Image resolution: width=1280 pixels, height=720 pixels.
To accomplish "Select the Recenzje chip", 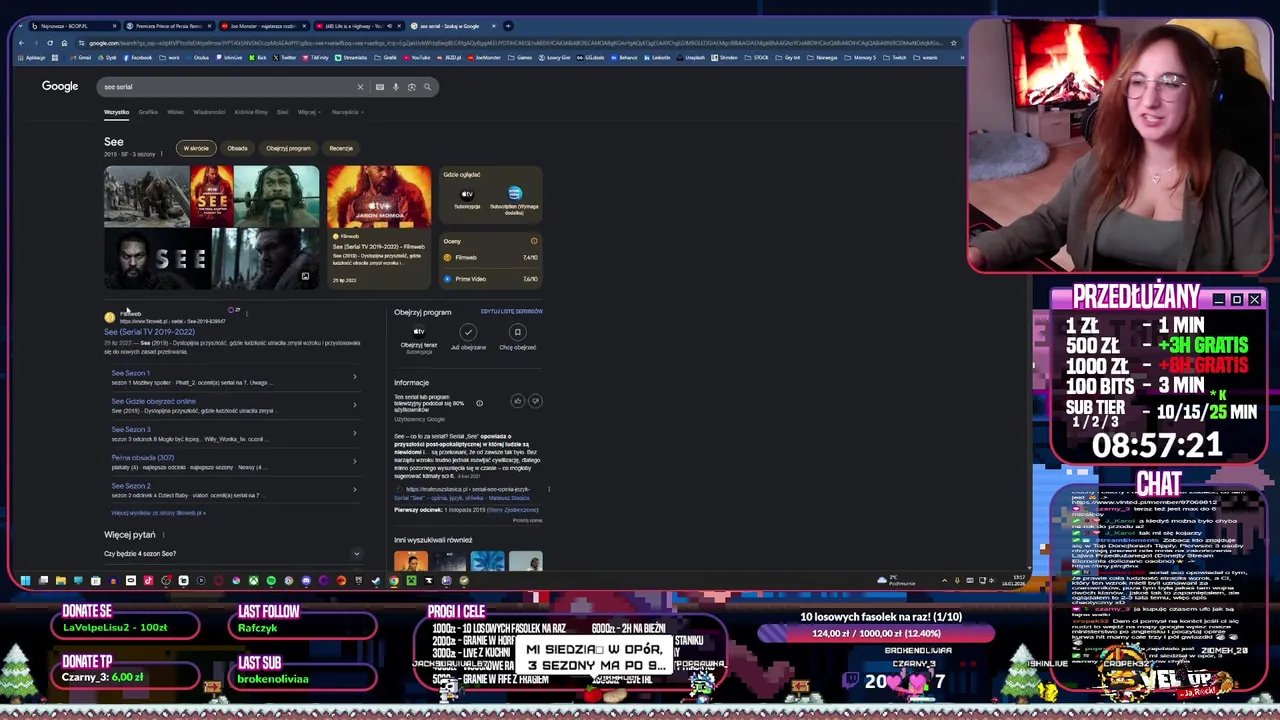I will (341, 148).
